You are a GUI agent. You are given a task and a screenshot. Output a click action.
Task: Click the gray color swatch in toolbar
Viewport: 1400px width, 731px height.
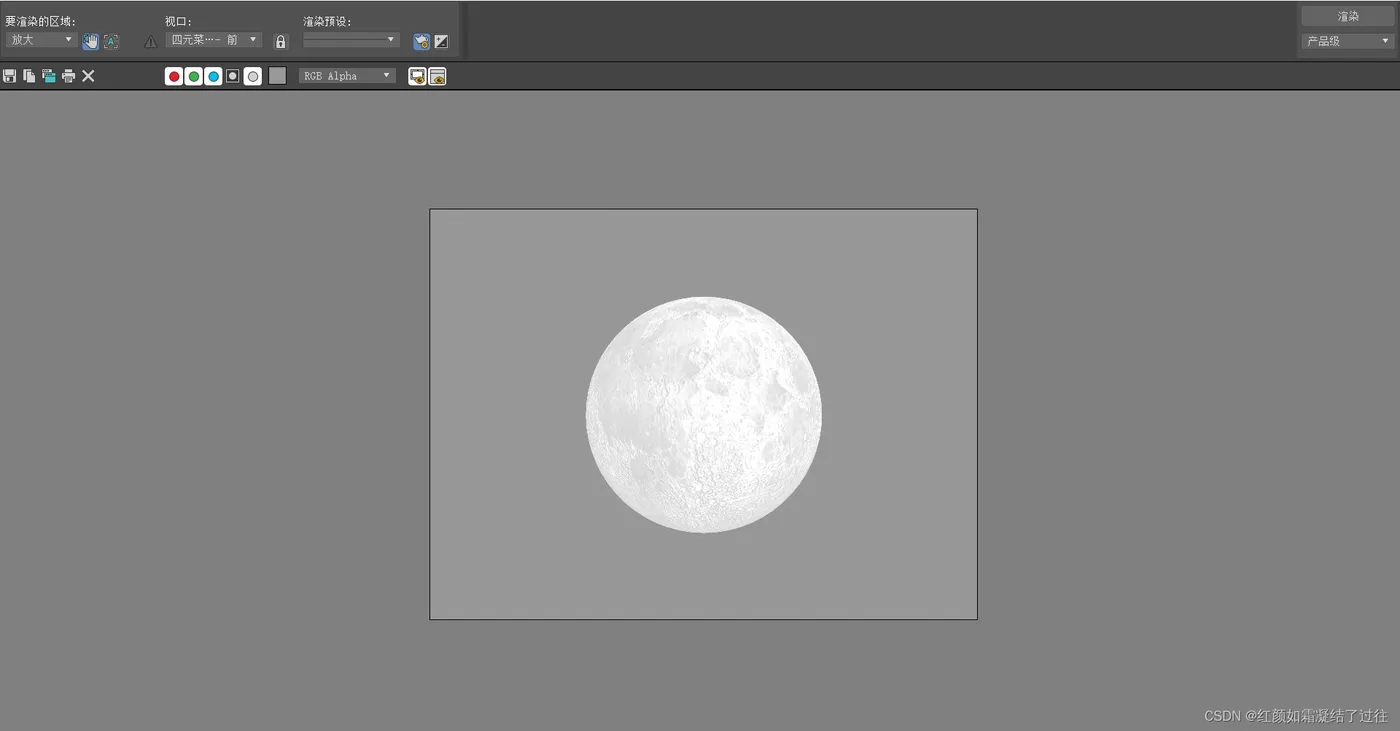click(x=277, y=76)
